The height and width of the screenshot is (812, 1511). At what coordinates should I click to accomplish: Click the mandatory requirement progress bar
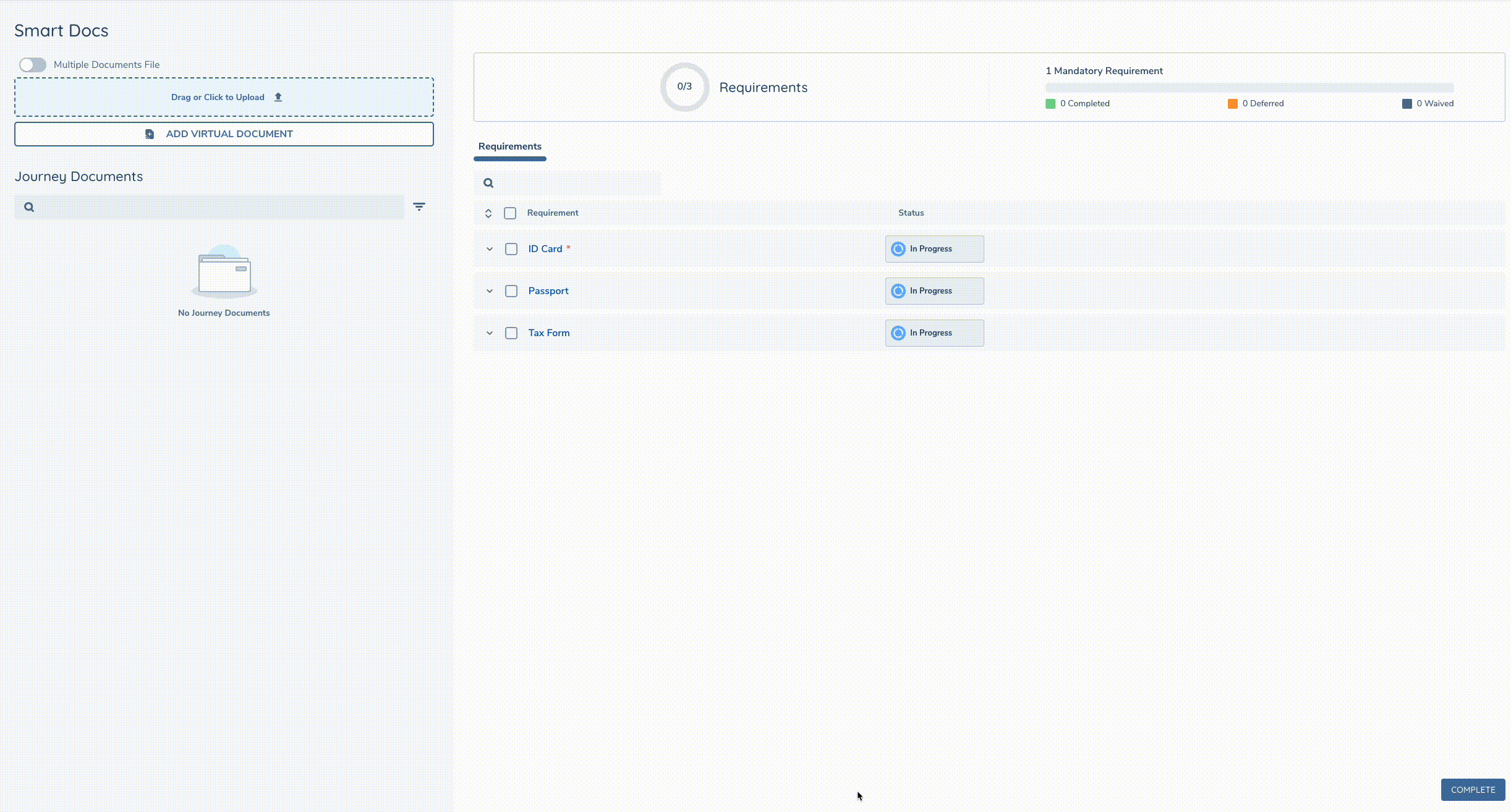click(x=1249, y=88)
